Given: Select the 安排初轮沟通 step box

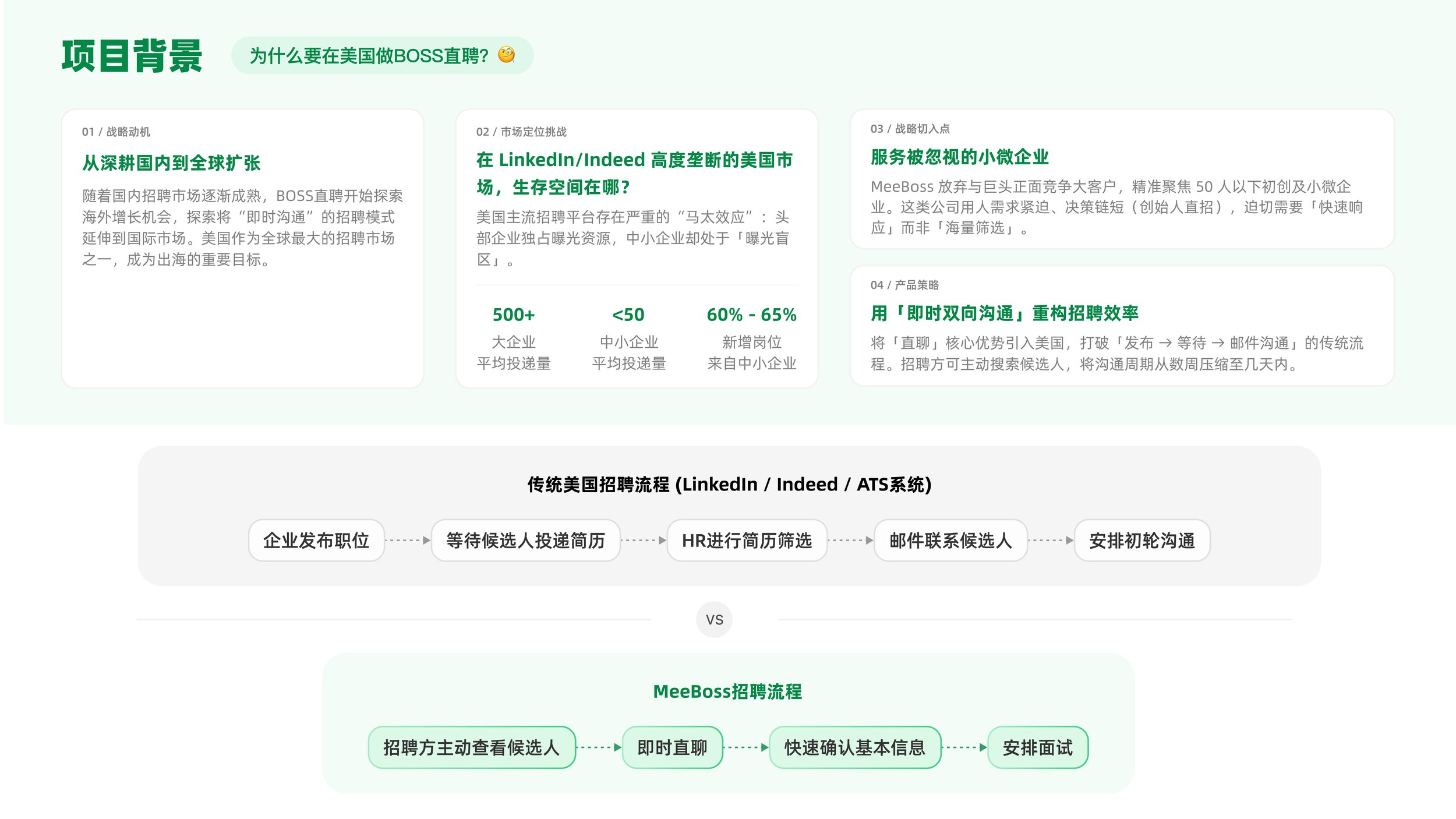Looking at the screenshot, I should pos(1142,541).
